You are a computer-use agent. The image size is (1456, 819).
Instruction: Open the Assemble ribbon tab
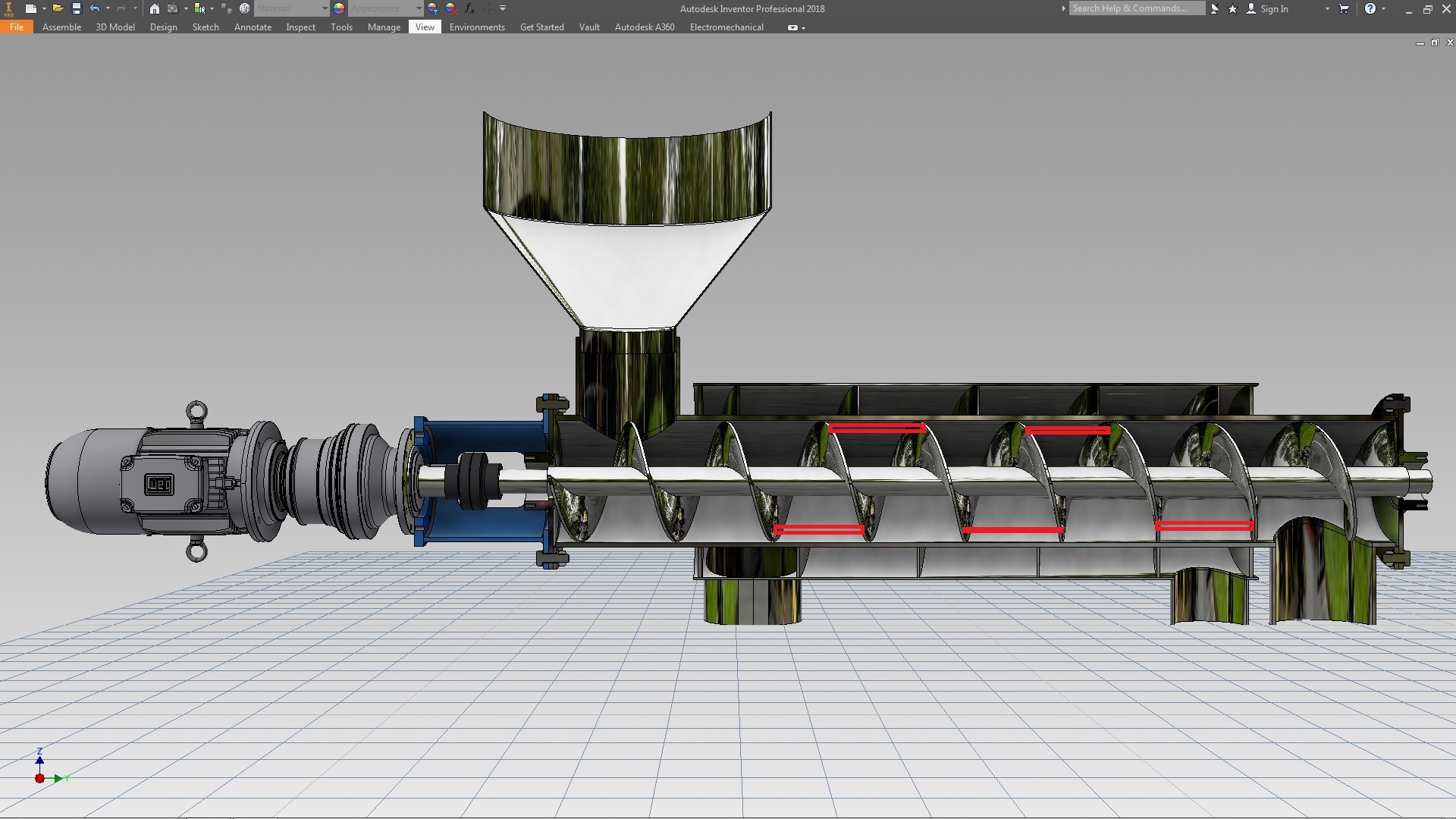coord(61,27)
